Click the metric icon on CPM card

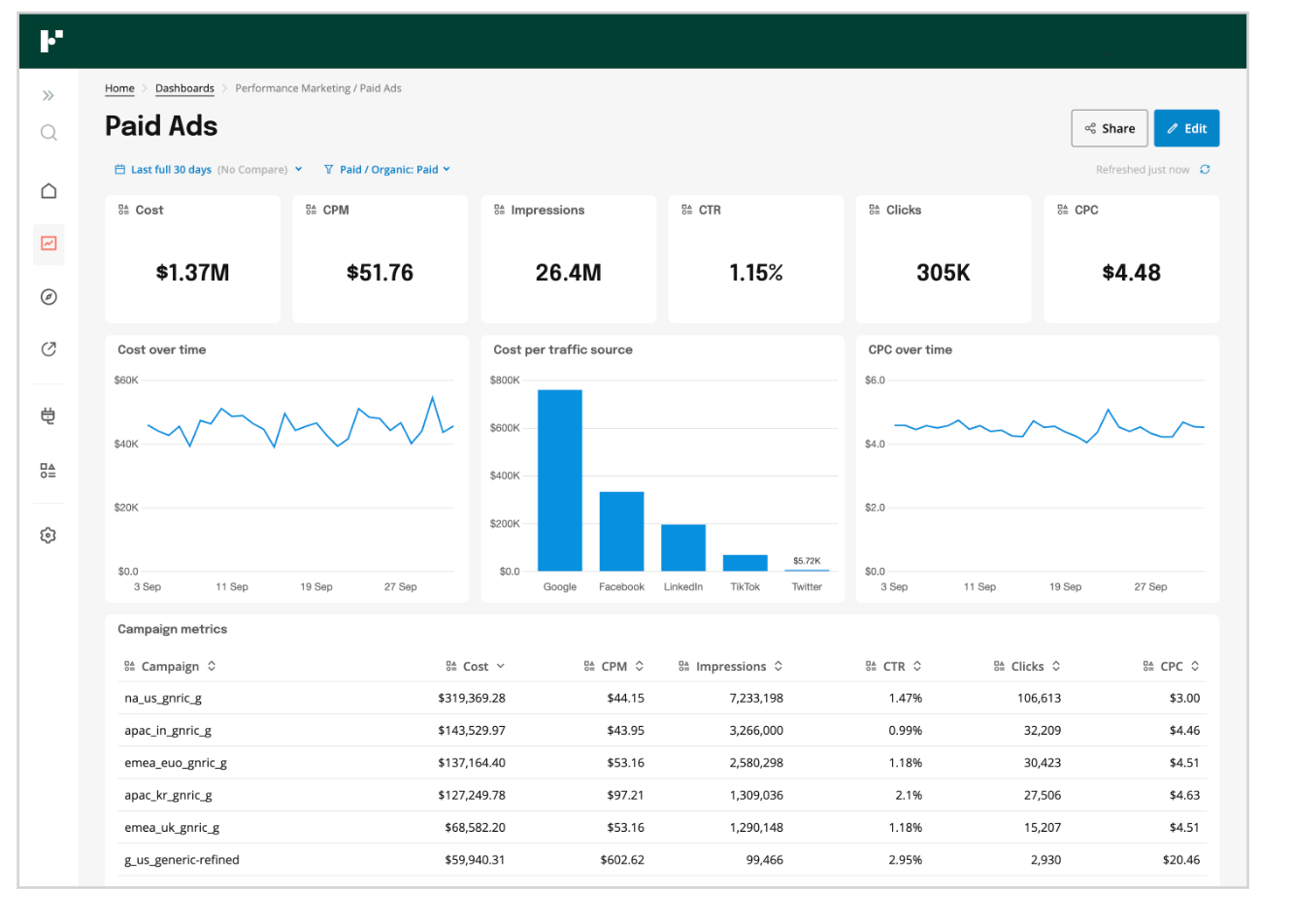[x=311, y=210]
